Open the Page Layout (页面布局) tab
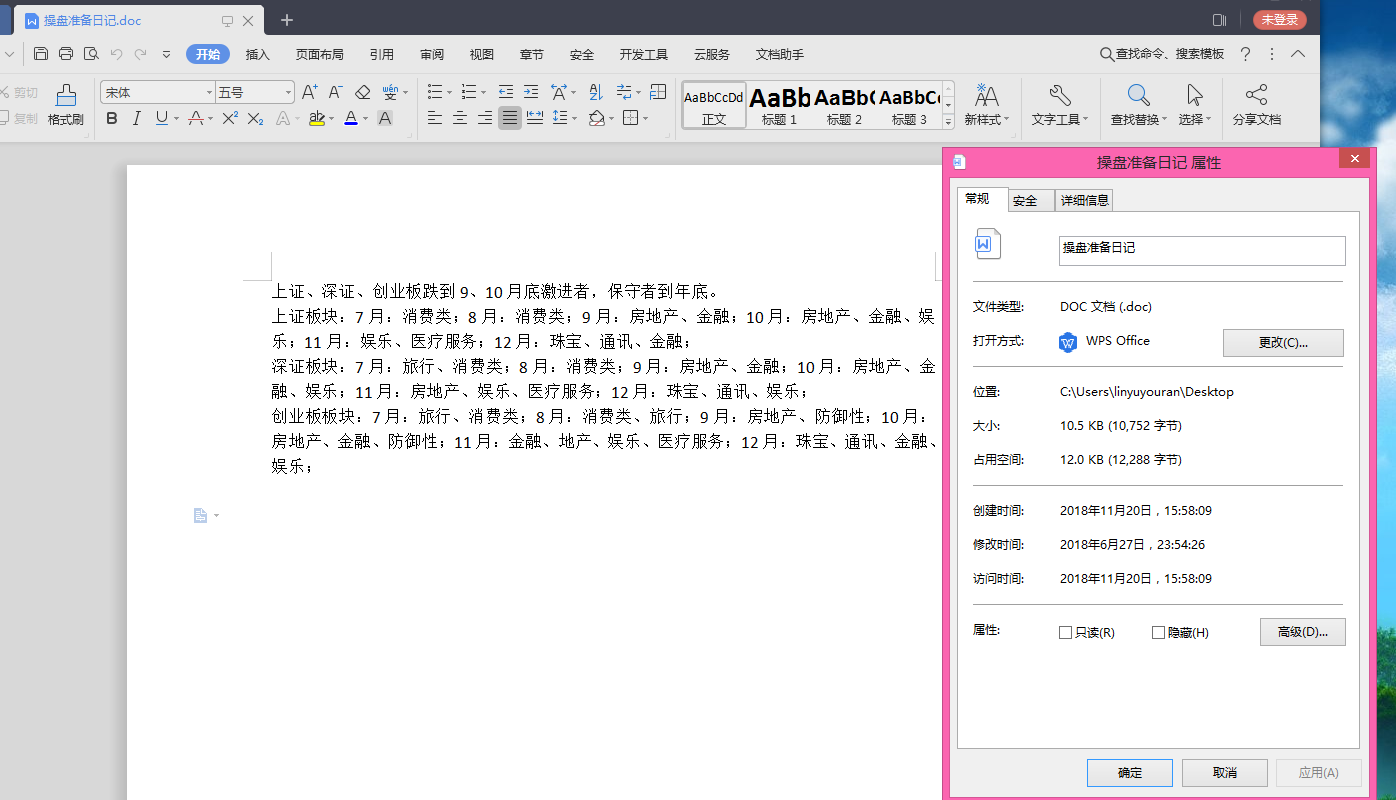The width and height of the screenshot is (1396, 800). pyautogui.click(x=320, y=54)
